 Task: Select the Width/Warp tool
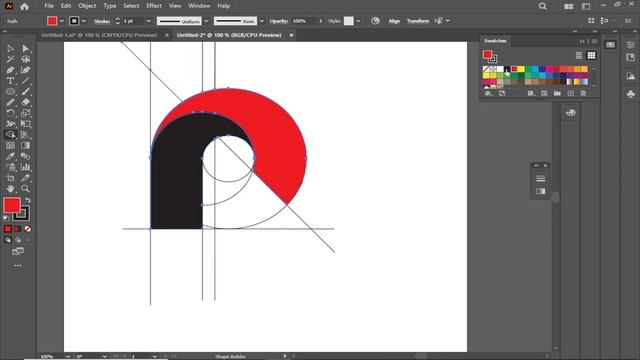pos(10,124)
